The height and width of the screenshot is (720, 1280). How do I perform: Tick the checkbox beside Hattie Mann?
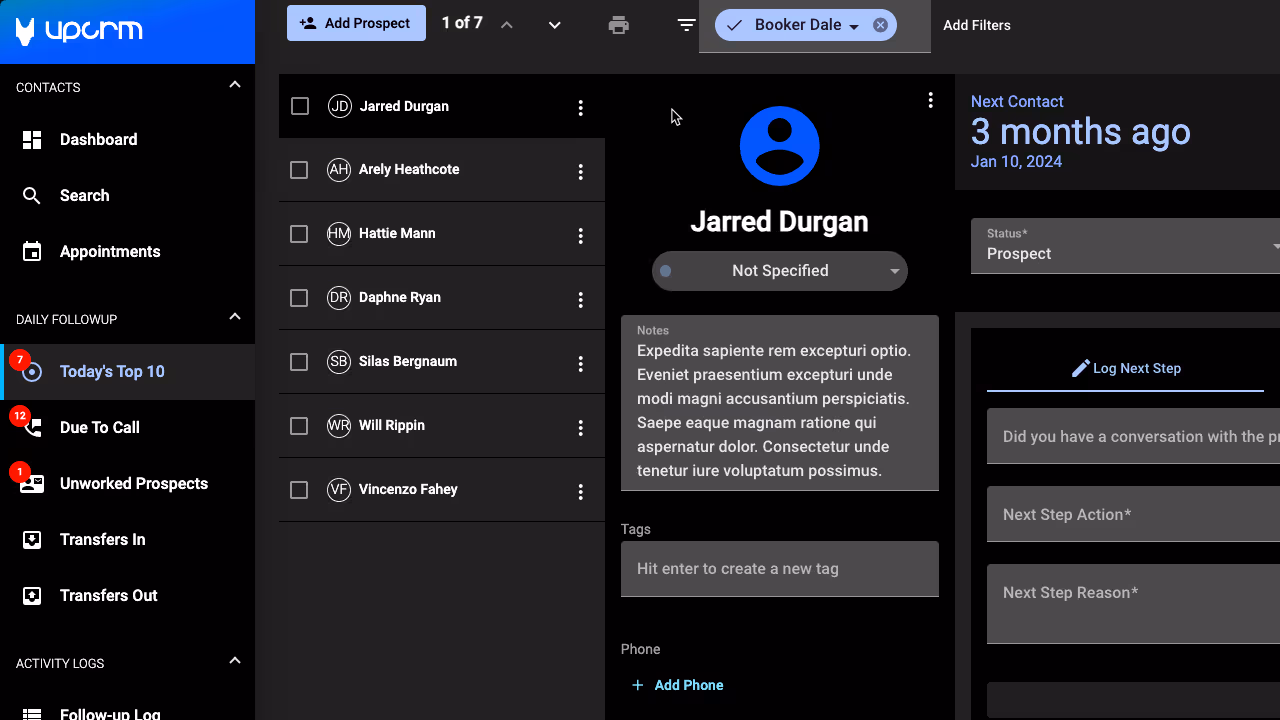[x=299, y=234]
